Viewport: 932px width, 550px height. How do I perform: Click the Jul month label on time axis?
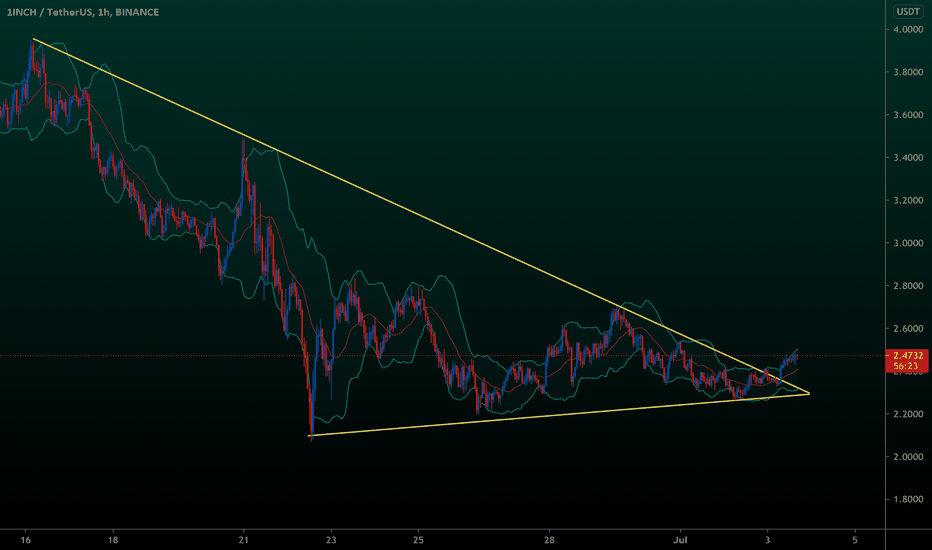680,540
